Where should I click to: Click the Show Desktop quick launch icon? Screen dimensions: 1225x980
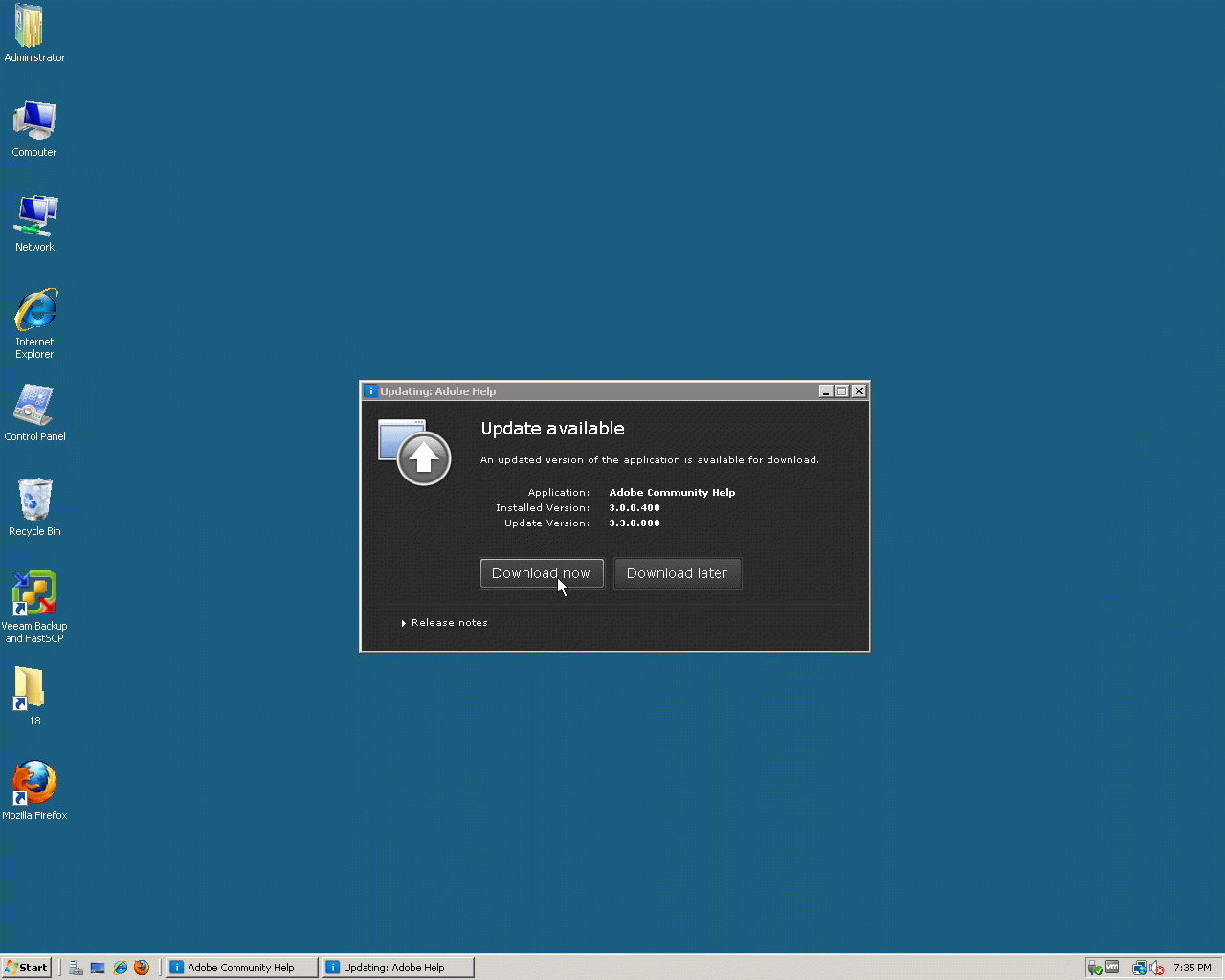coord(98,968)
